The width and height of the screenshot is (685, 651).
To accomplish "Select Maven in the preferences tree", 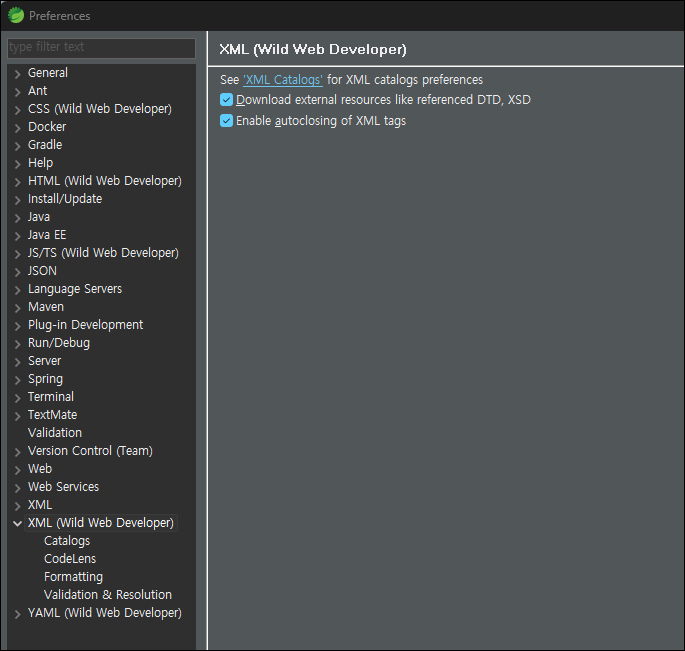I will click(46, 307).
